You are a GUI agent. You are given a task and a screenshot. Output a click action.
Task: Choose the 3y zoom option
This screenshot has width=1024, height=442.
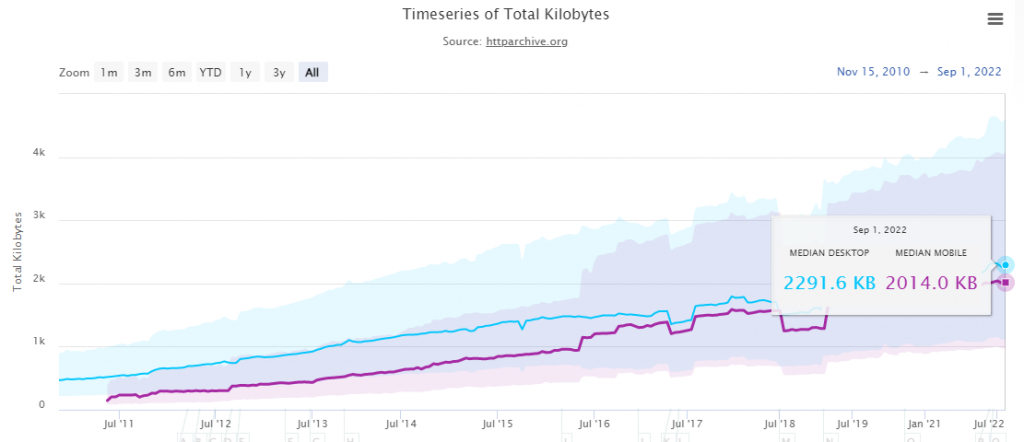(x=279, y=72)
